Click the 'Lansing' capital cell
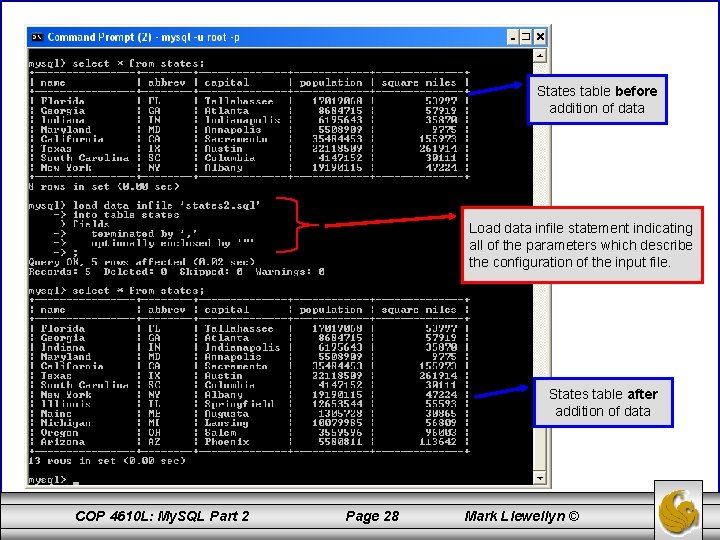This screenshot has width=720, height=540. tap(226, 423)
